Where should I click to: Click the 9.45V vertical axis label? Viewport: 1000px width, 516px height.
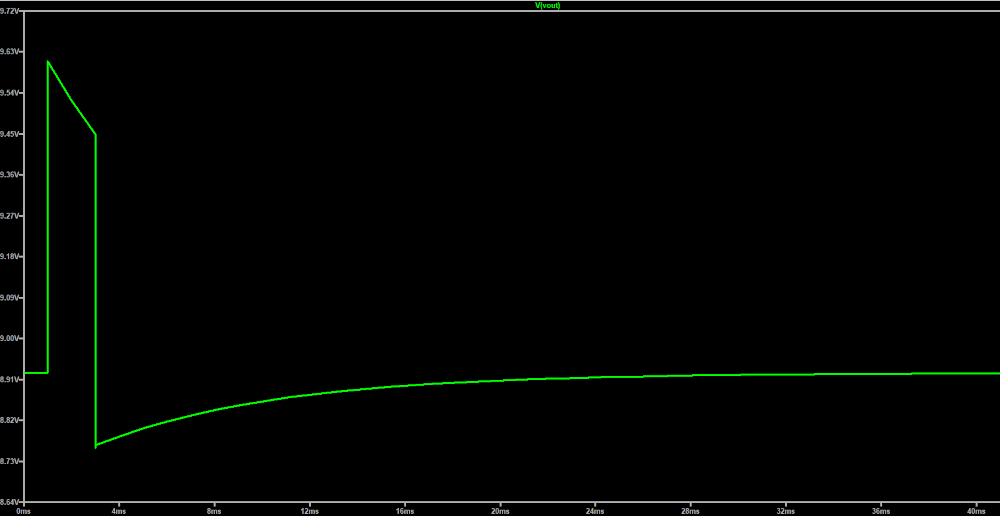10,134
